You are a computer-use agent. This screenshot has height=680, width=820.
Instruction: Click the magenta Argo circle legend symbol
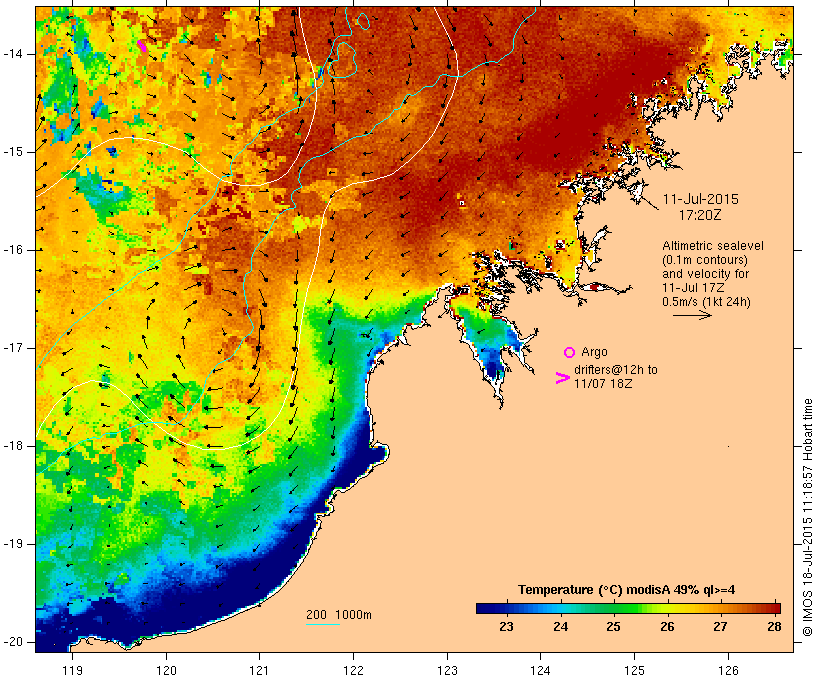[x=570, y=353]
